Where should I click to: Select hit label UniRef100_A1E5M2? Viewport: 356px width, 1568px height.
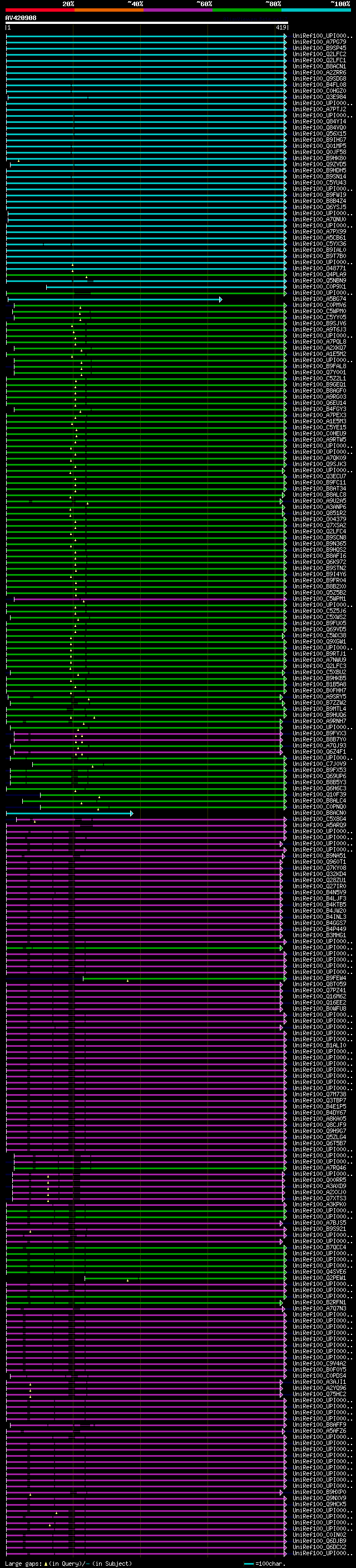pos(319,354)
